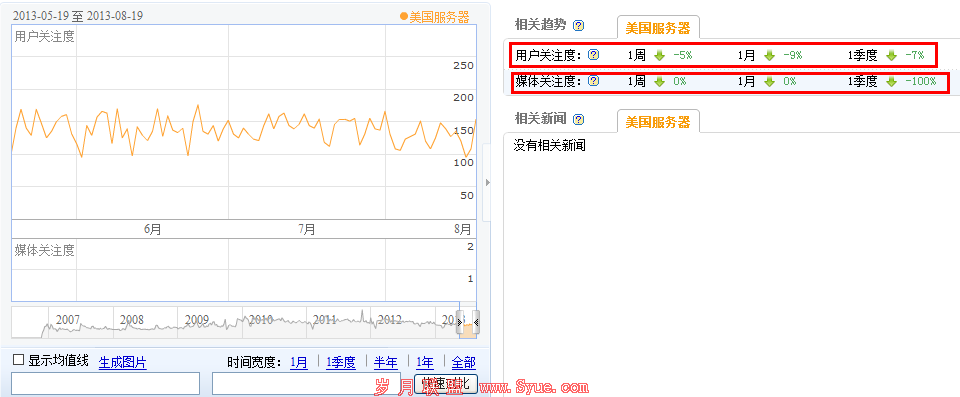This screenshot has height=397, width=960.
Task: Click help icon next to 相关新闻
Action: 579,119
